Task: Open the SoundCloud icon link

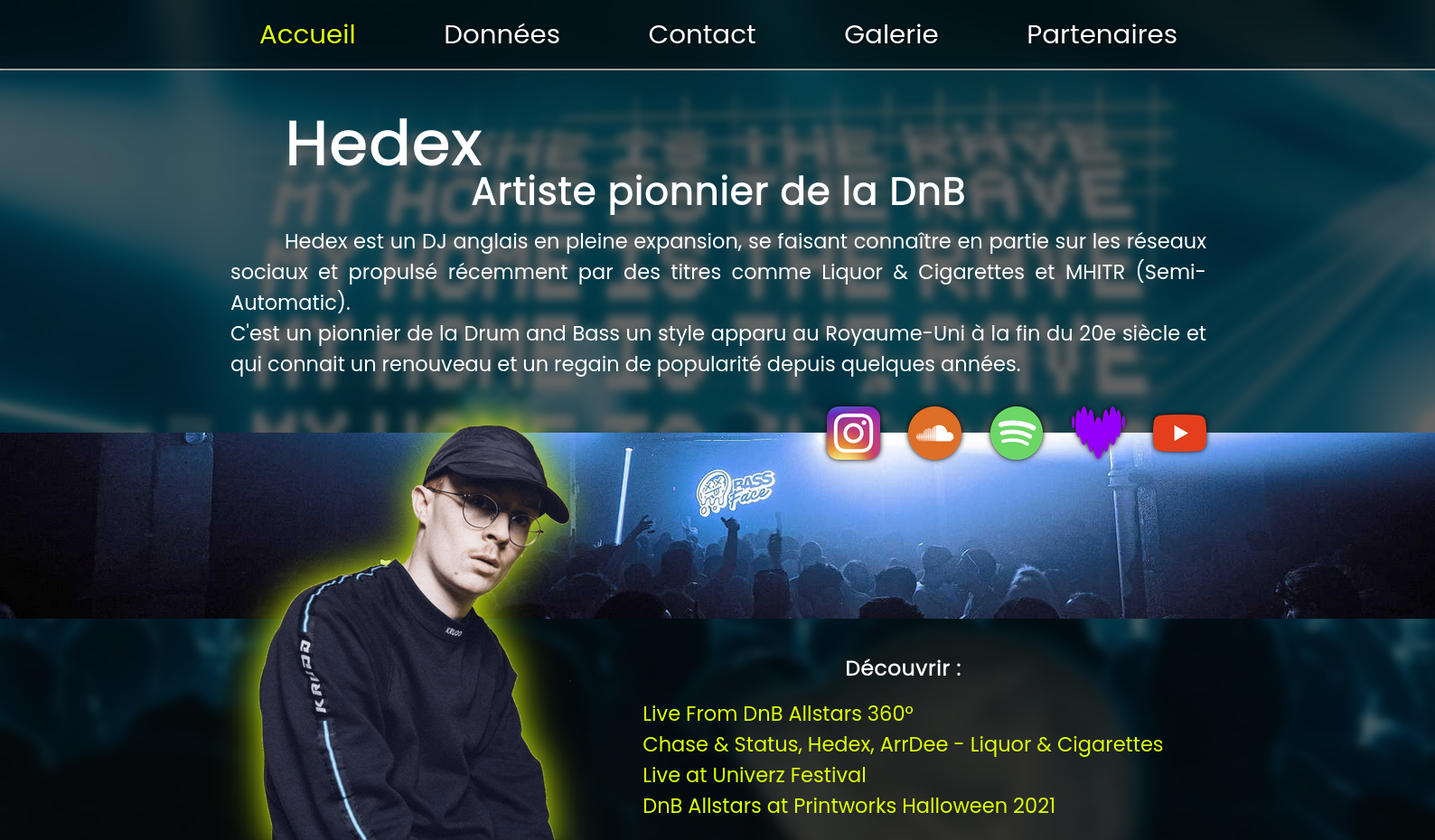Action: 934,434
